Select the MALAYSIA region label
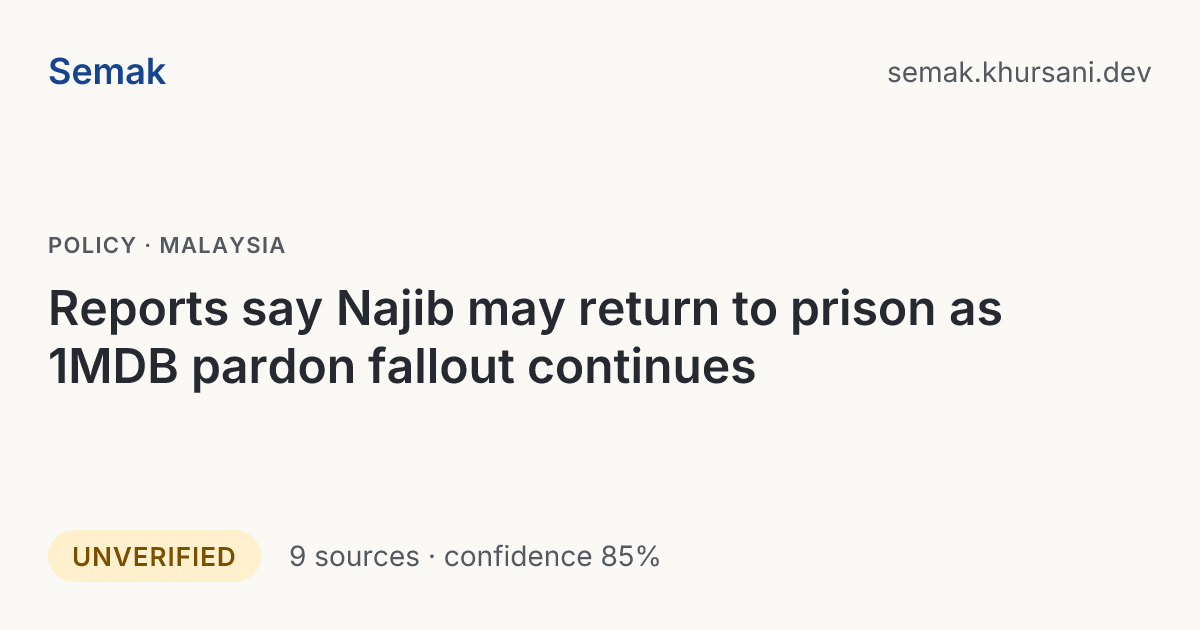Viewport: 1200px width, 630px height. point(223,245)
